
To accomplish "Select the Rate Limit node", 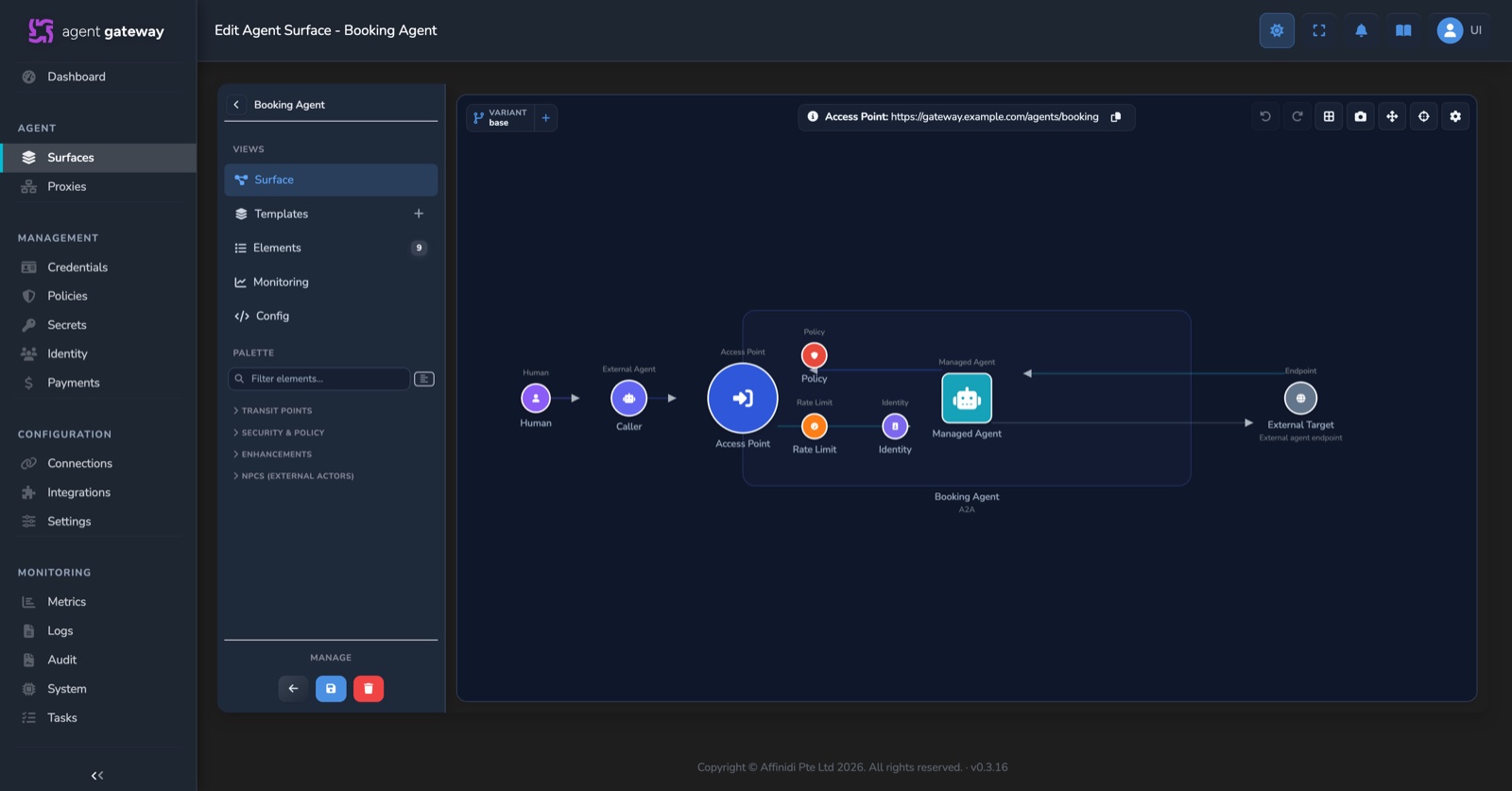I will pyautogui.click(x=815, y=426).
